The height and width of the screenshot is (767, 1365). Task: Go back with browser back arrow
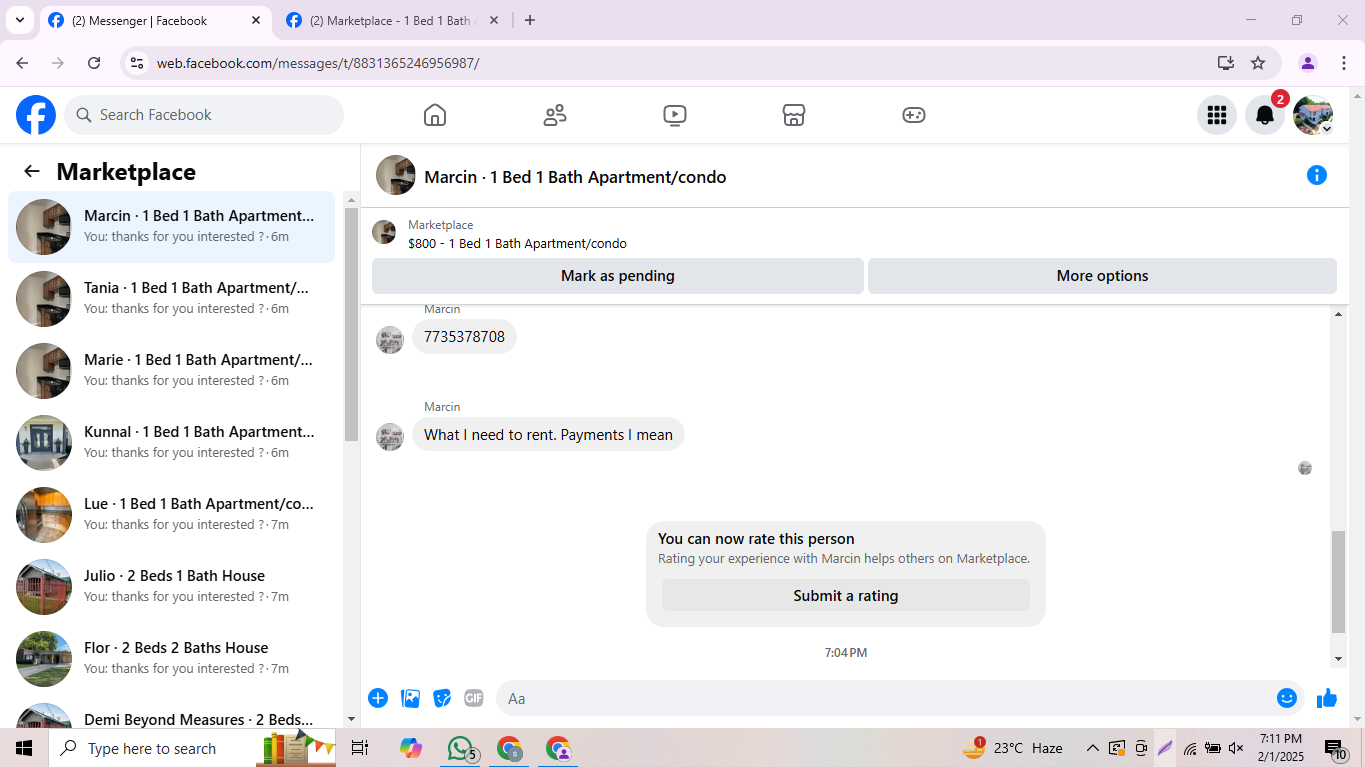(x=22, y=63)
